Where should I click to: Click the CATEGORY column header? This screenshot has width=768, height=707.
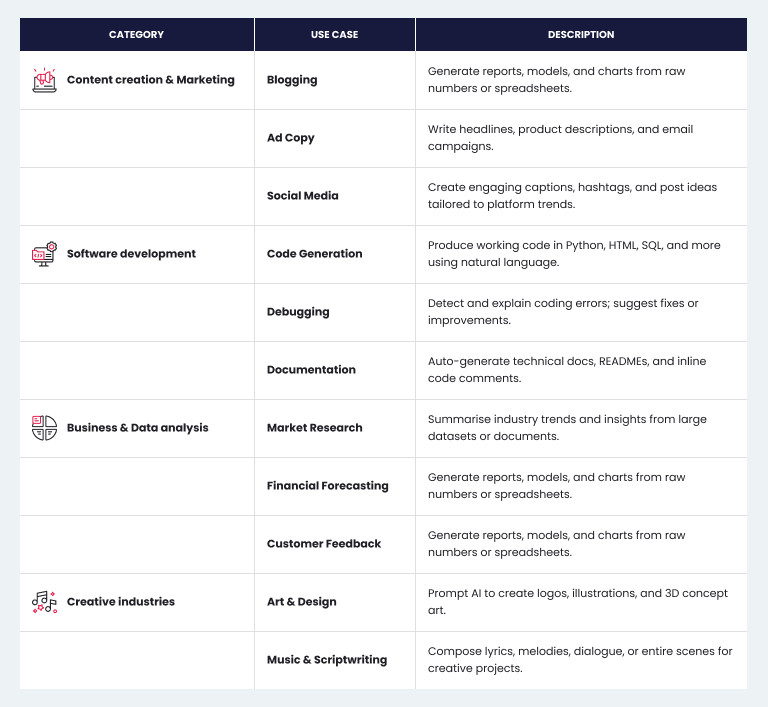136,34
